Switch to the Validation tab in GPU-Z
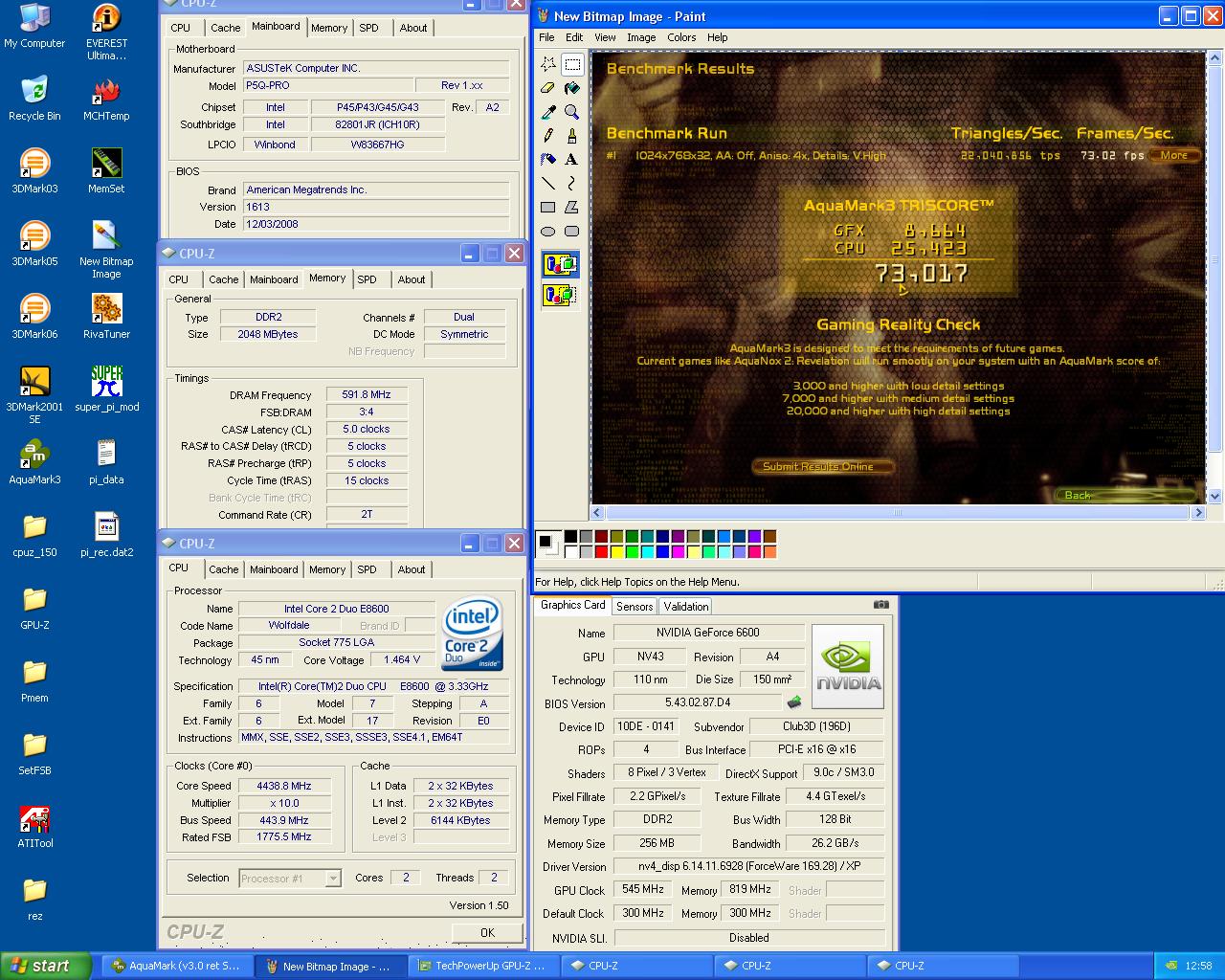The width and height of the screenshot is (1225, 980). tap(686, 607)
